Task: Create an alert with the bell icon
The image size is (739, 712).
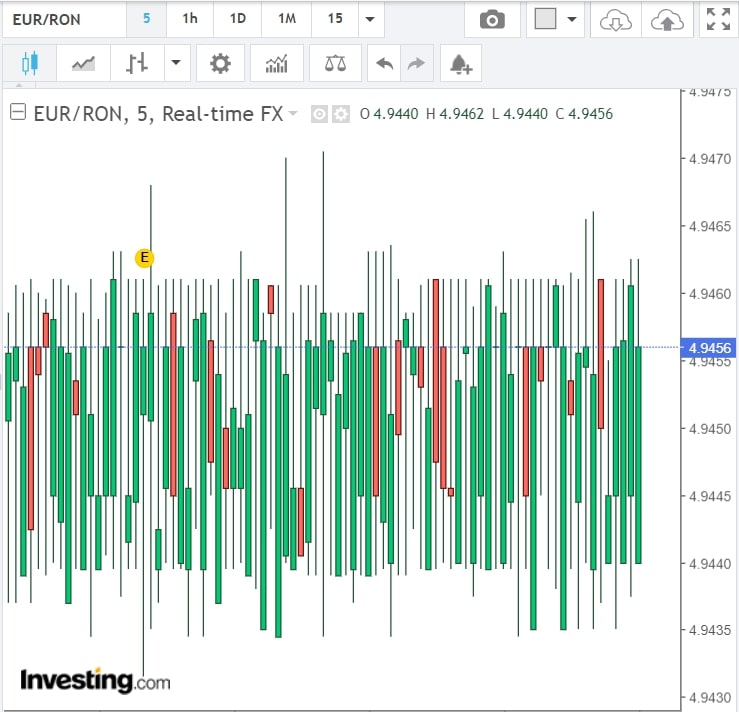Action: pyautogui.click(x=460, y=64)
